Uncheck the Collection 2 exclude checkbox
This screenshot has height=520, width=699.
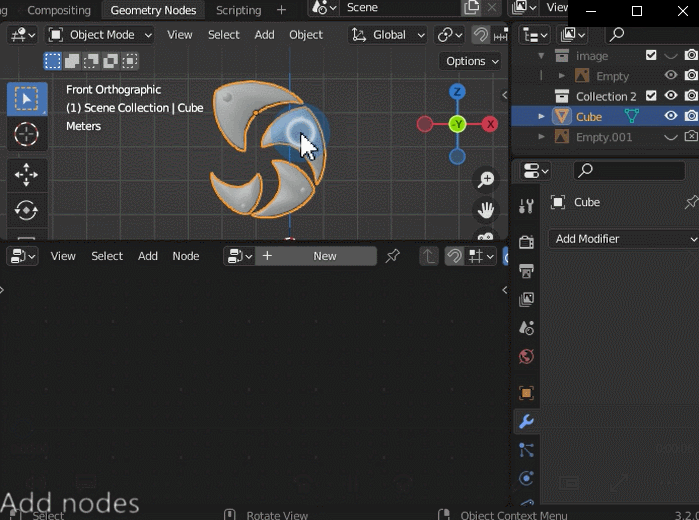pos(652,96)
